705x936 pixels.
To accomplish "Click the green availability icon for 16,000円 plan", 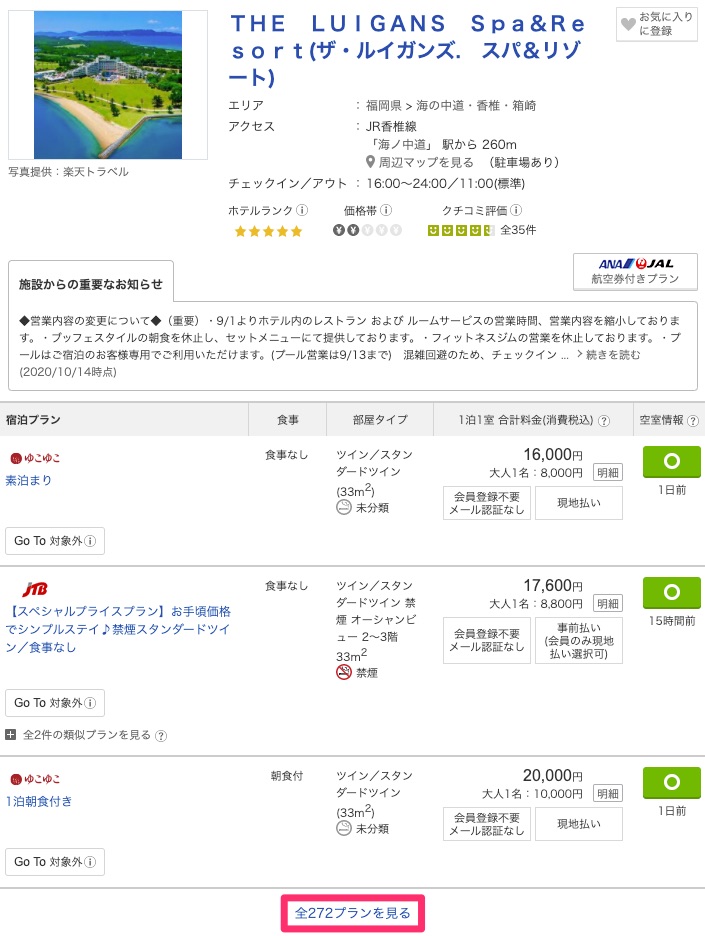I will (671, 462).
